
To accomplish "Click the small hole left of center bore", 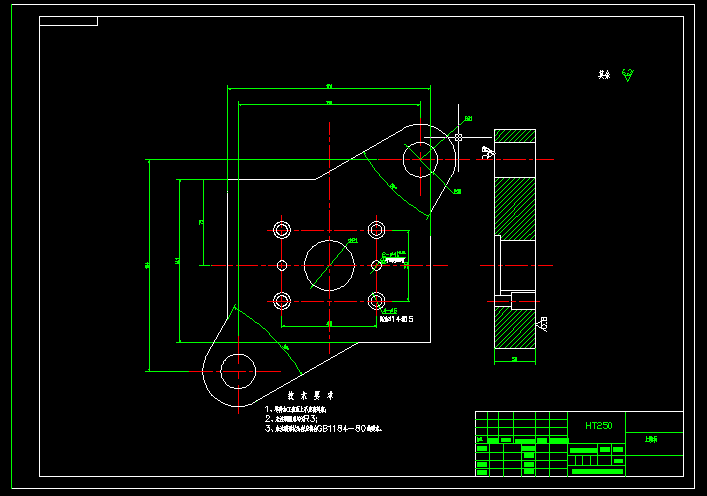I will pyautogui.click(x=282, y=266).
